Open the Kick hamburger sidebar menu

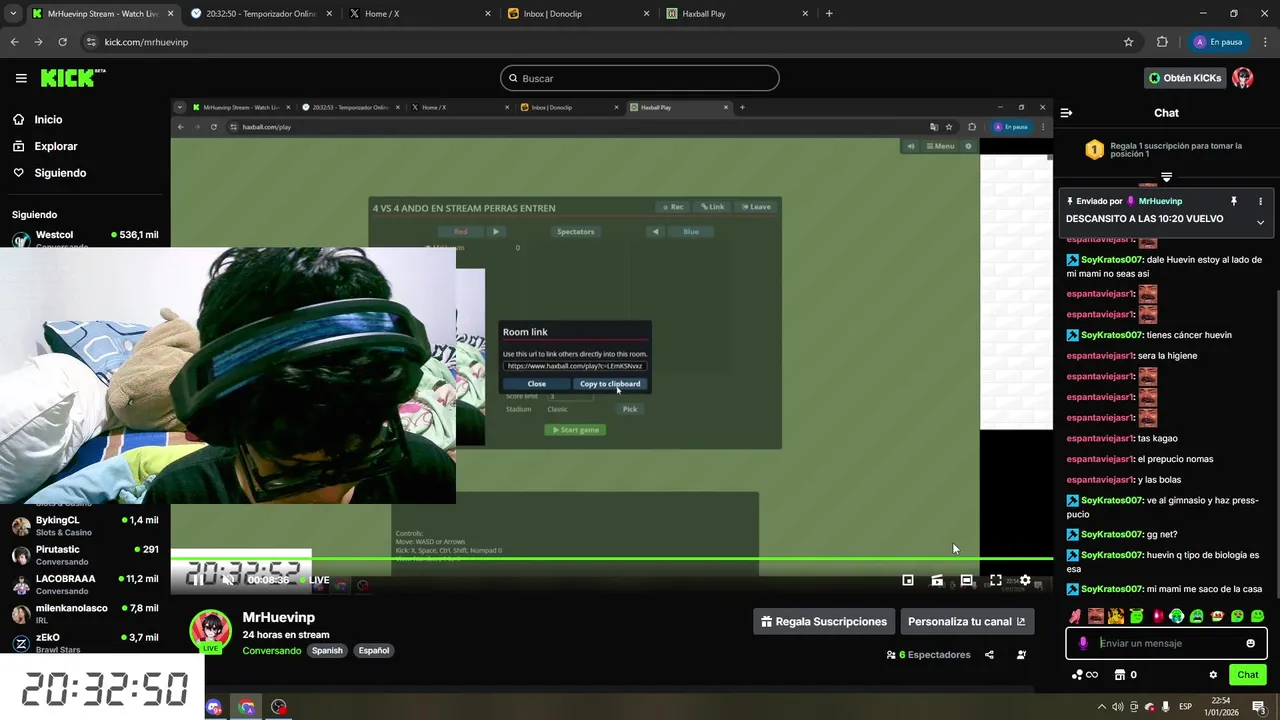tap(21, 78)
